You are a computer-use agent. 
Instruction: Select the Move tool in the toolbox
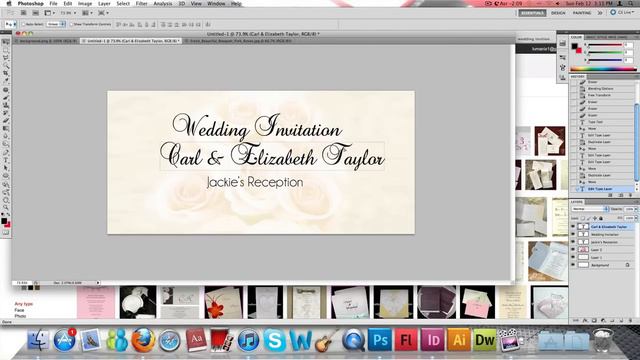pyautogui.click(x=6, y=42)
